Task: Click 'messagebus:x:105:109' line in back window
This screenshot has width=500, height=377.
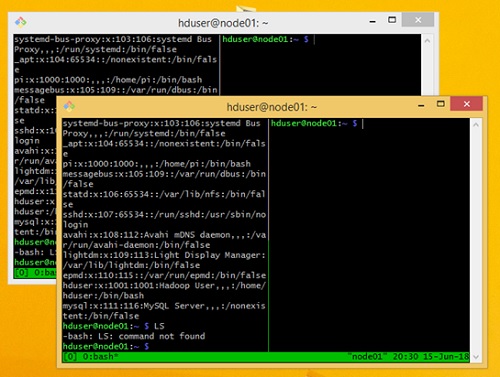Action: tap(115, 90)
